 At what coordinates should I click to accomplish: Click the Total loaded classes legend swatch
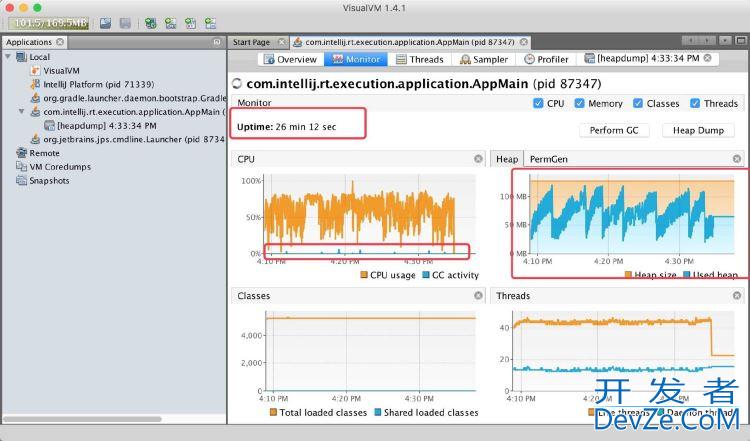click(274, 412)
